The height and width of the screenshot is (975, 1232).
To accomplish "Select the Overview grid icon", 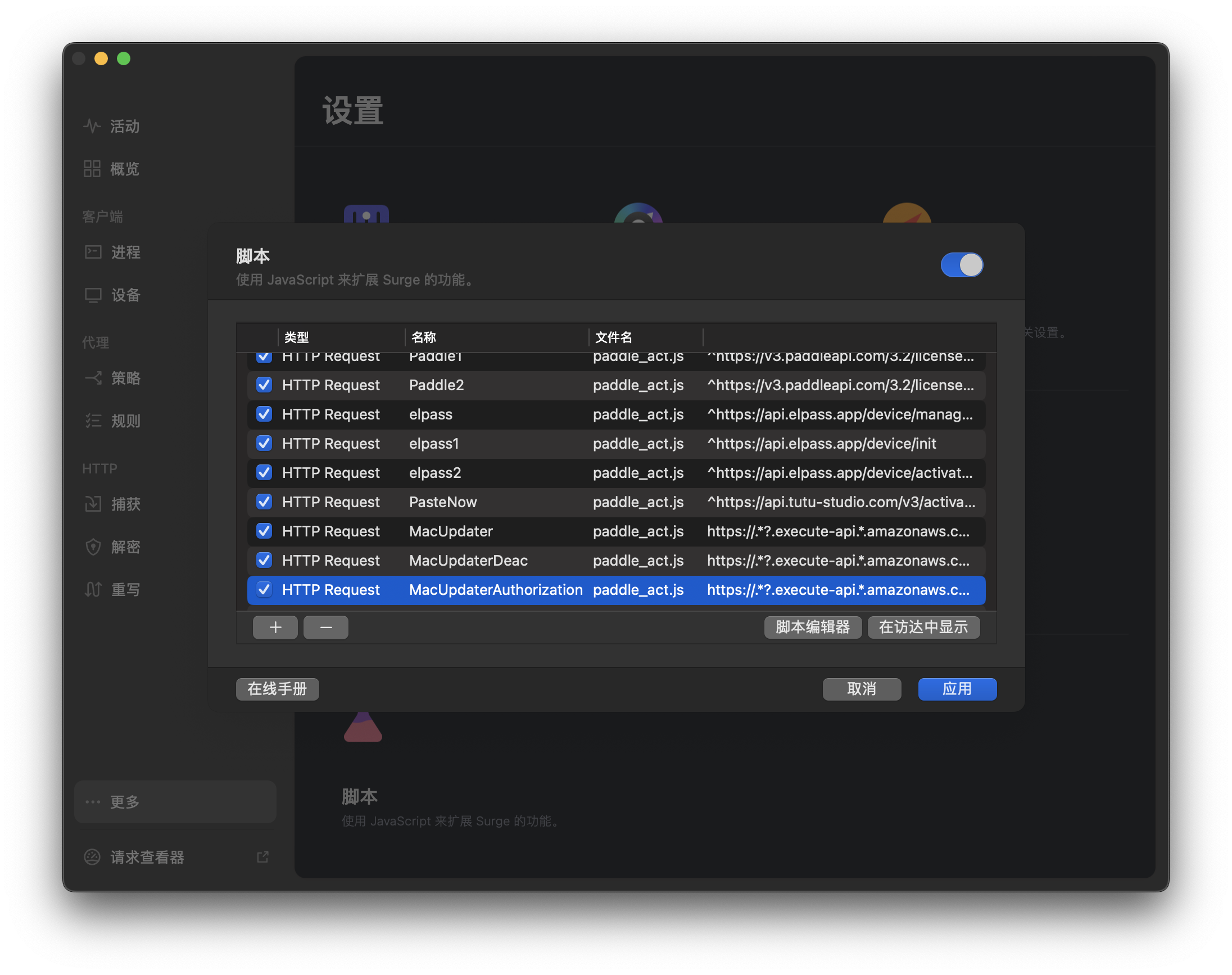I will (92, 168).
